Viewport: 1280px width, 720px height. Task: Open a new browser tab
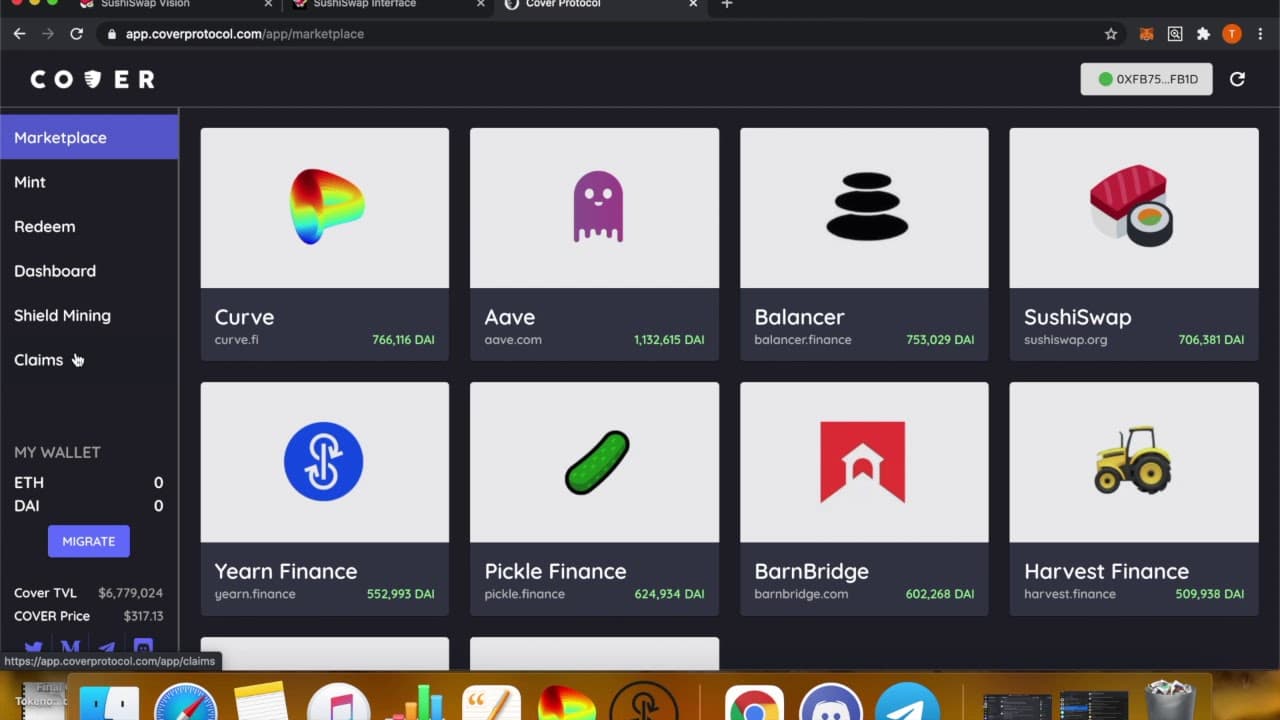tap(727, 5)
